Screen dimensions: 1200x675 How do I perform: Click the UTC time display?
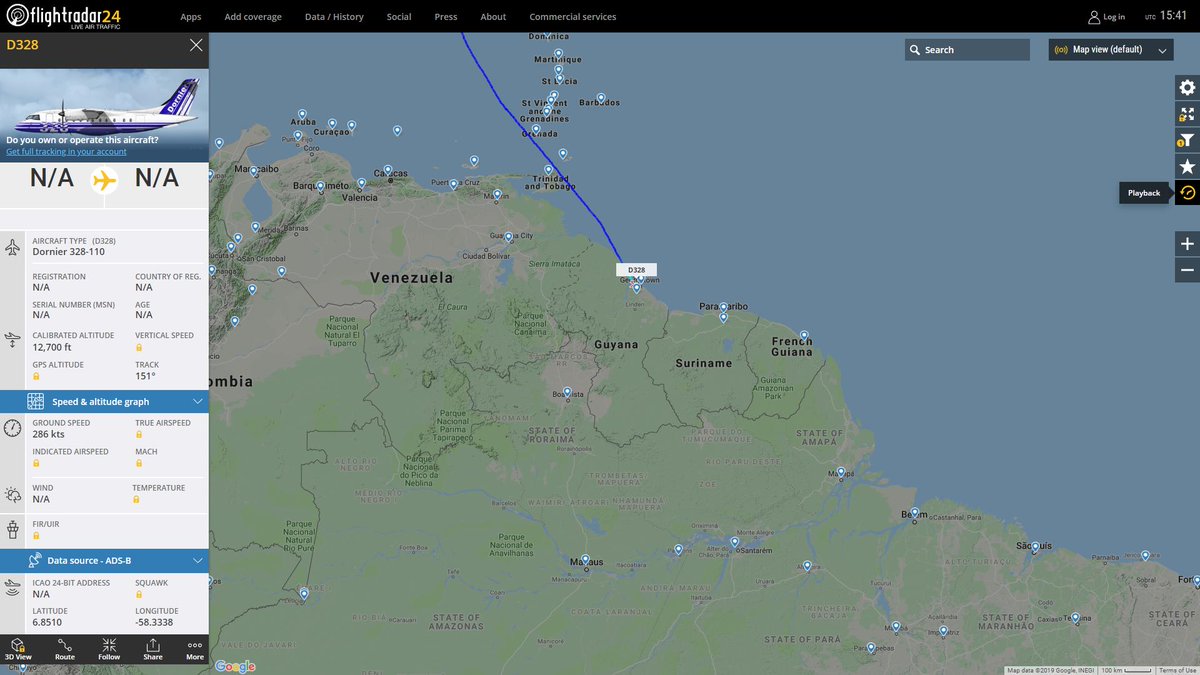(1166, 17)
